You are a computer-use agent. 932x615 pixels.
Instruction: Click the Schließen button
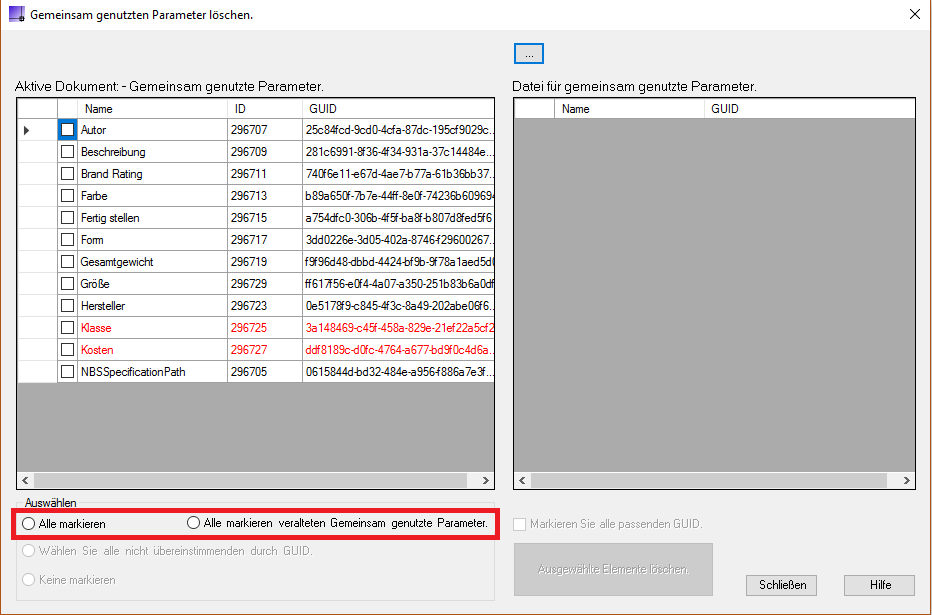point(782,585)
